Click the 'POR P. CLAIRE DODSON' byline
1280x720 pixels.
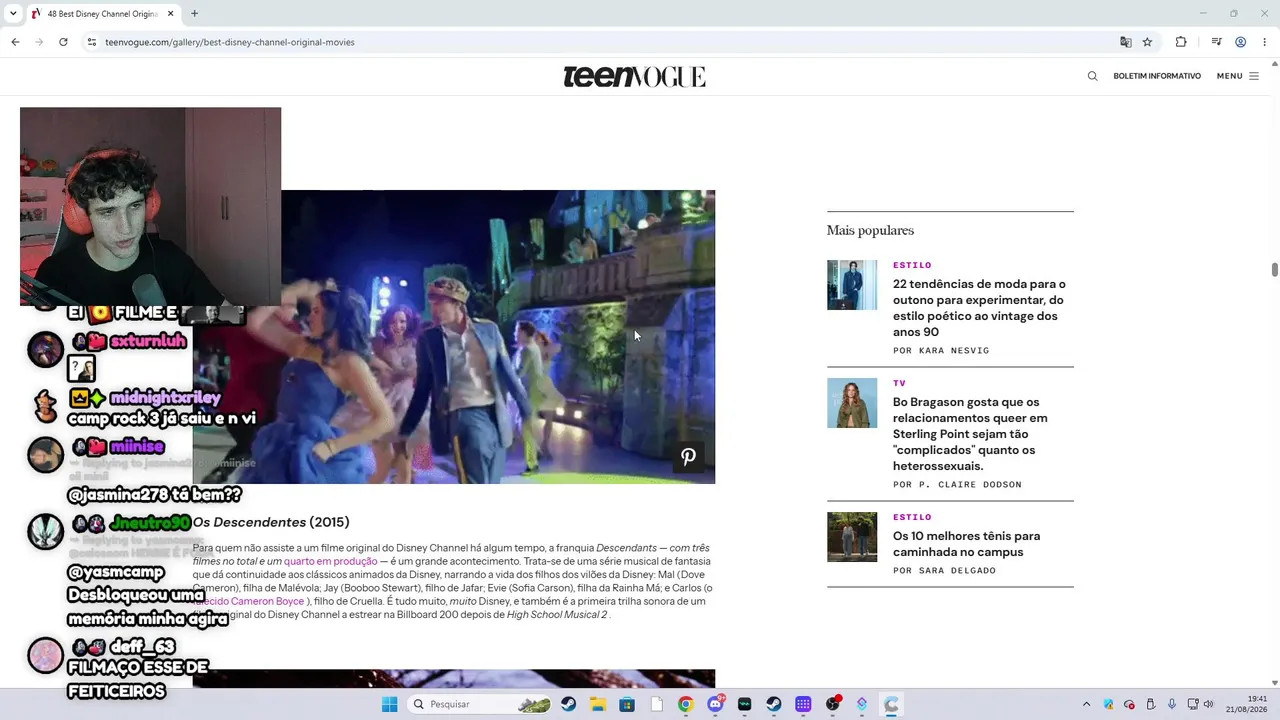[957, 485]
